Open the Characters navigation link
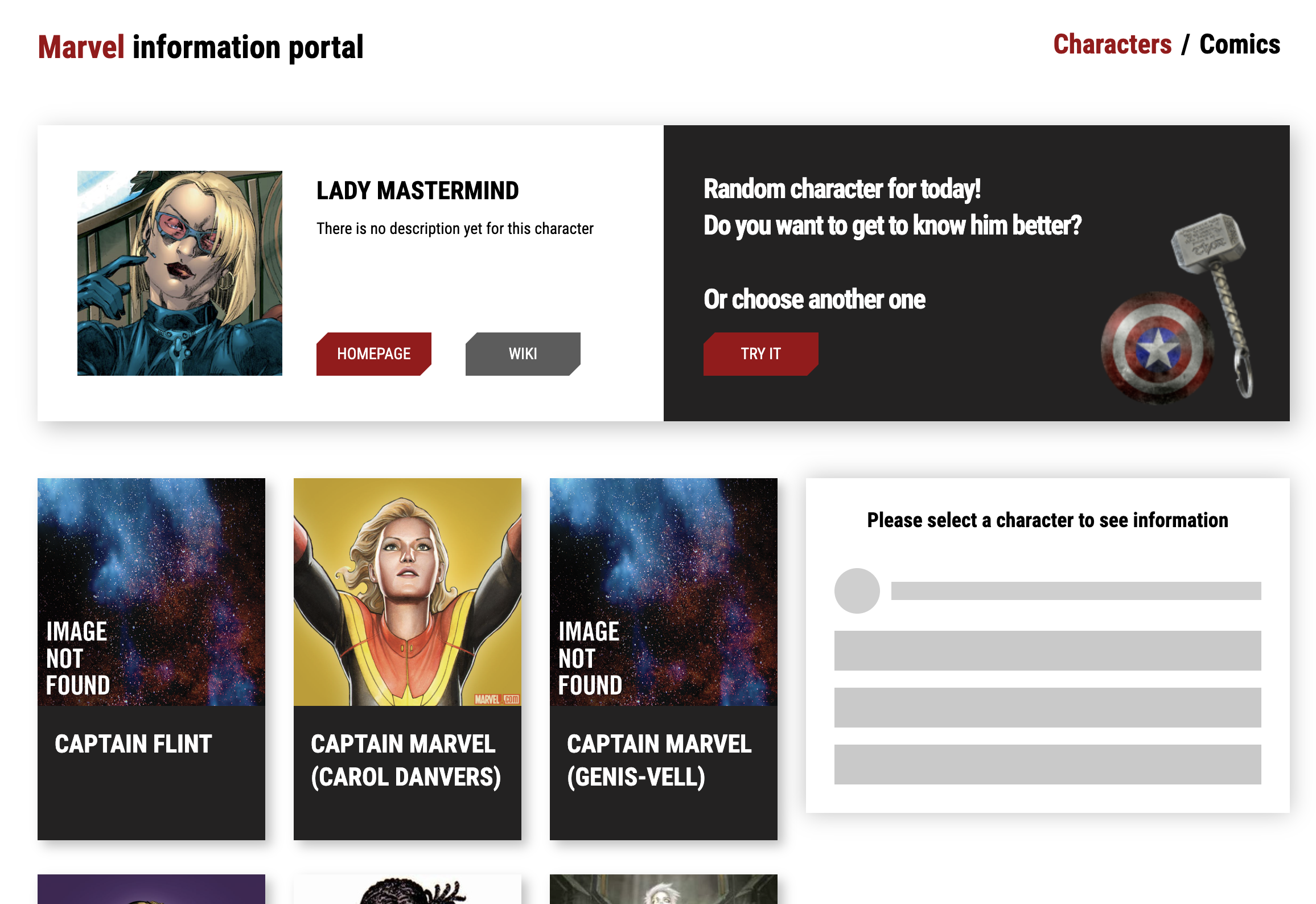This screenshot has height=904, width=1316. point(1112,44)
